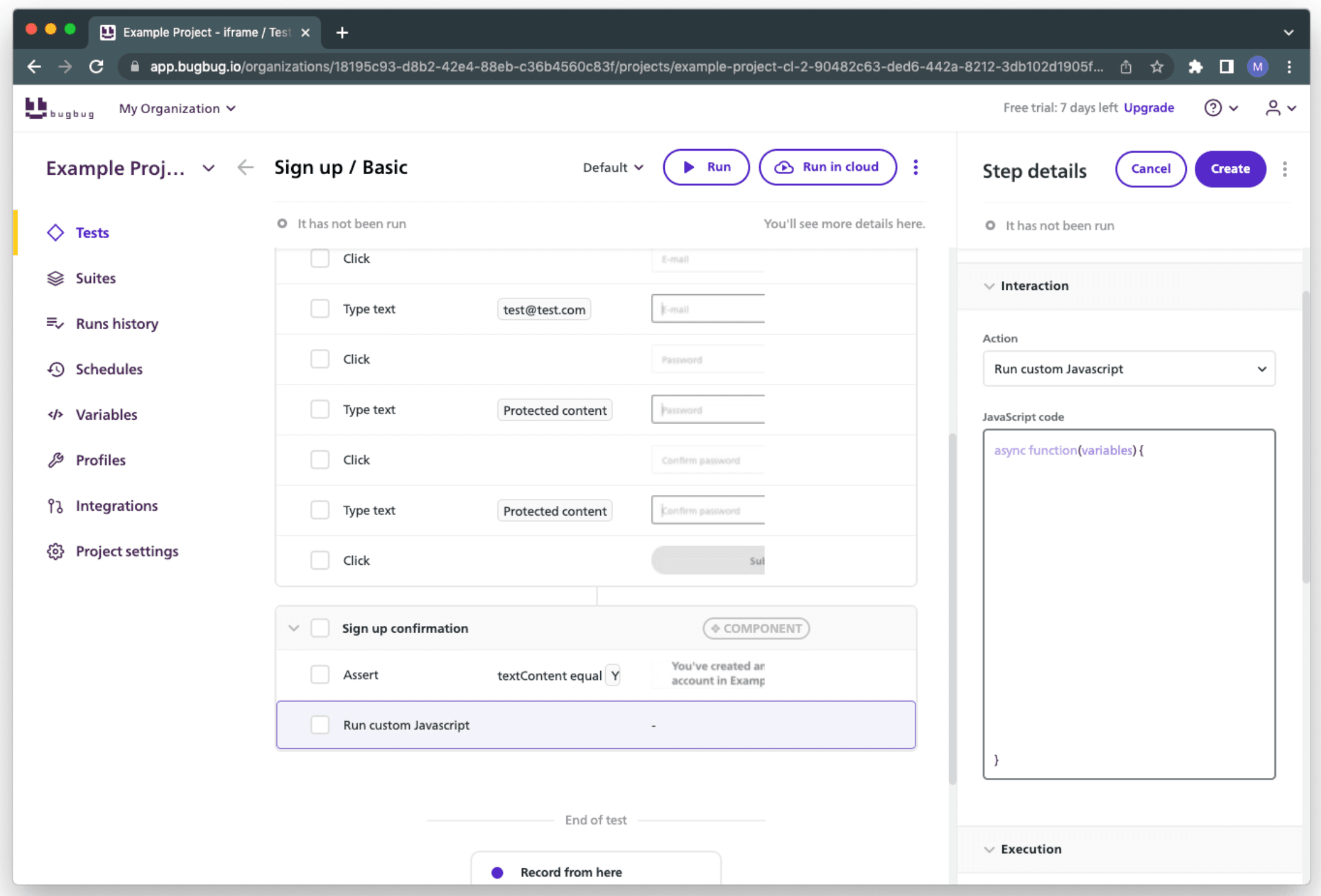
Task: Open the Action select dropdown
Action: 1129,369
